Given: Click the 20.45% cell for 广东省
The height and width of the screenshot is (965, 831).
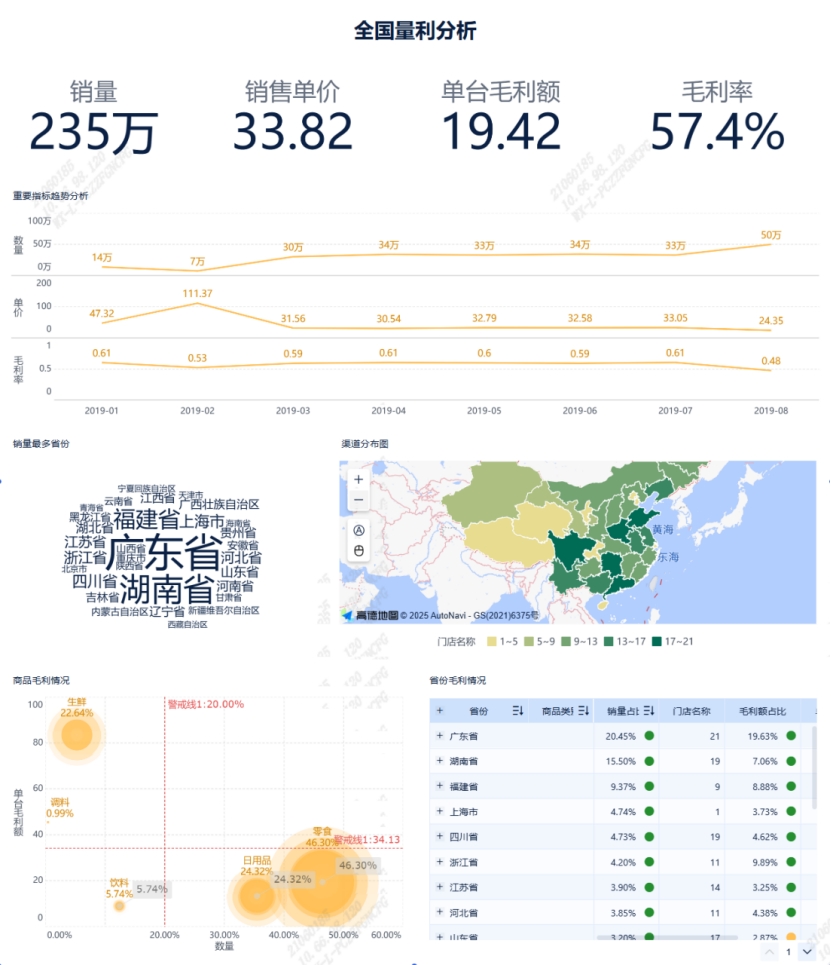Looking at the screenshot, I should click(620, 736).
